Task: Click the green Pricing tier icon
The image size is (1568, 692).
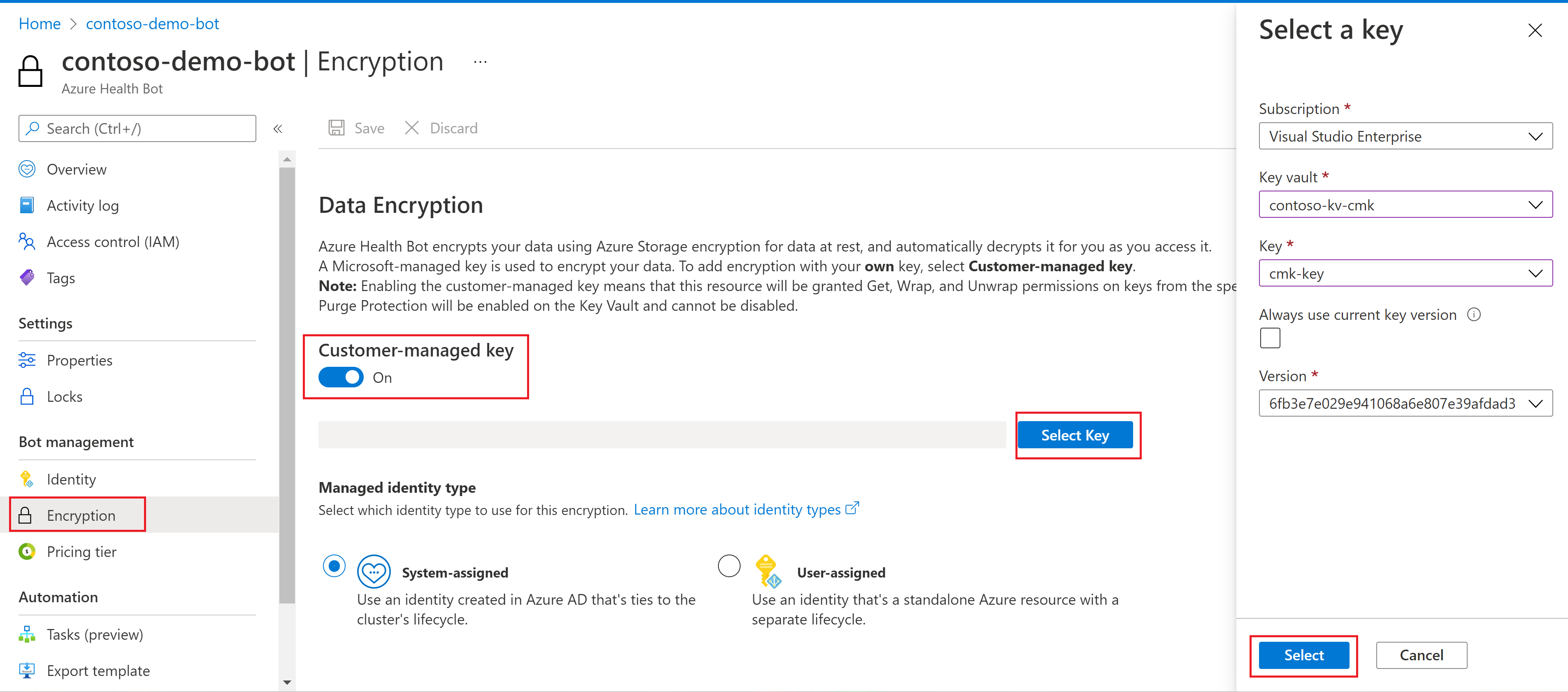Action: (27, 551)
